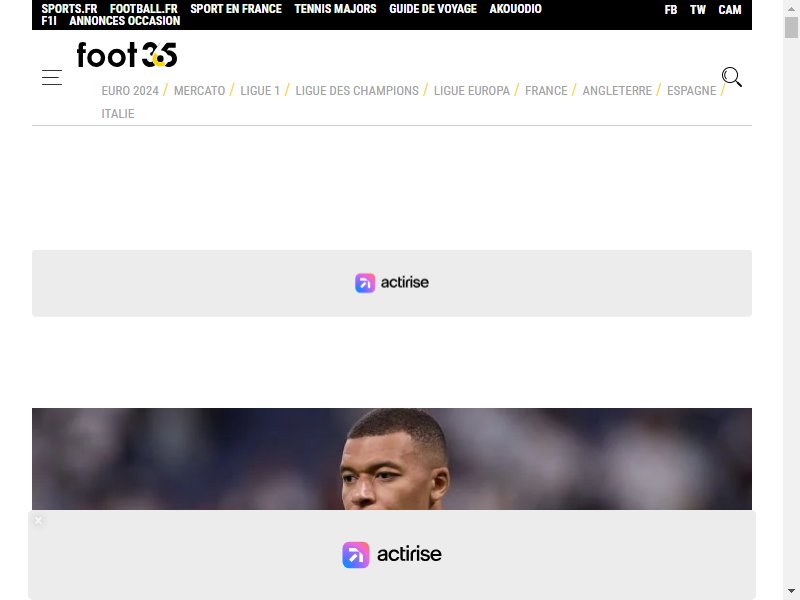The image size is (800, 600).
Task: Visit the TENNIS MAJORS link
Action: 335,9
